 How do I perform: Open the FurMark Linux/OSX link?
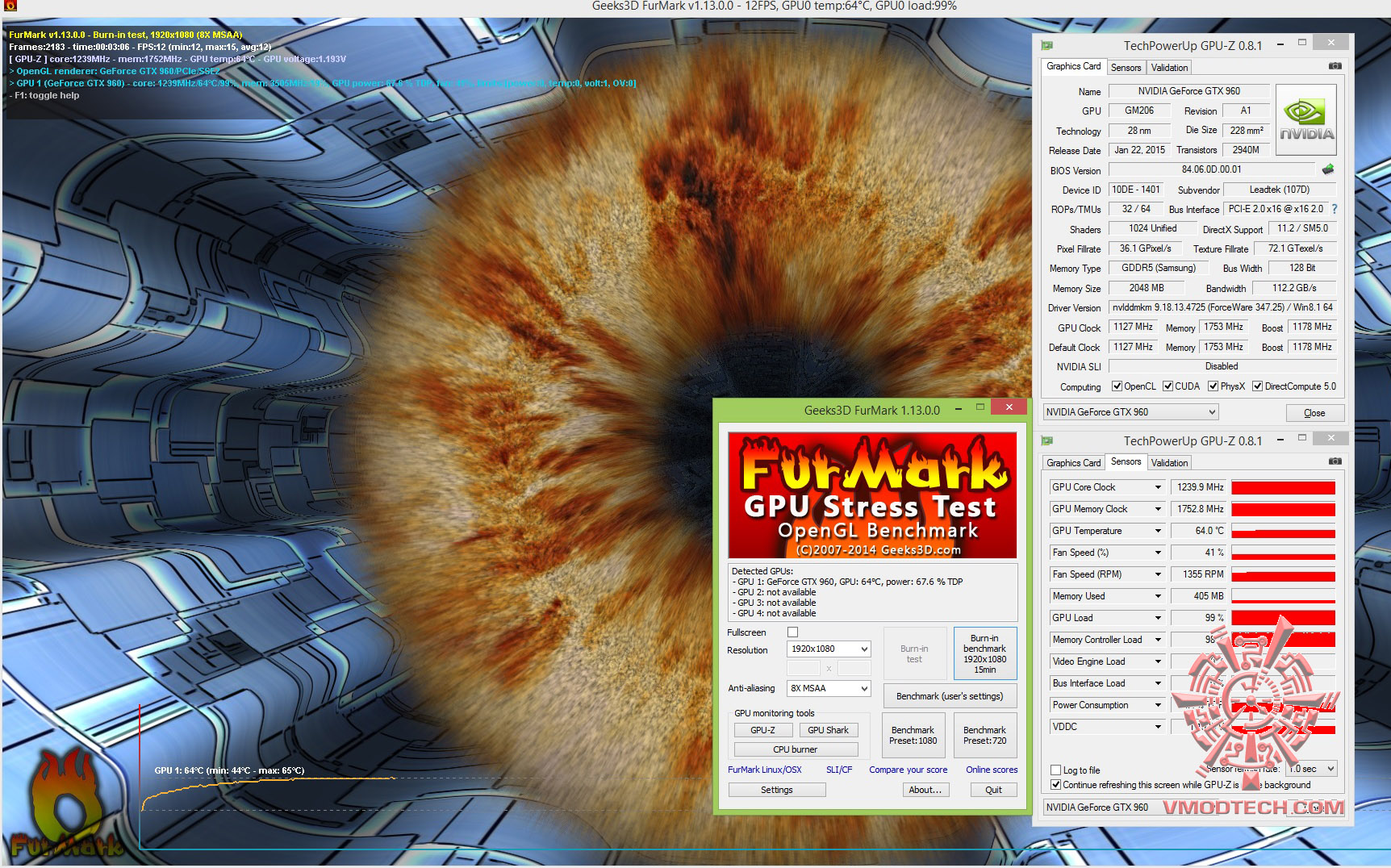point(765,770)
